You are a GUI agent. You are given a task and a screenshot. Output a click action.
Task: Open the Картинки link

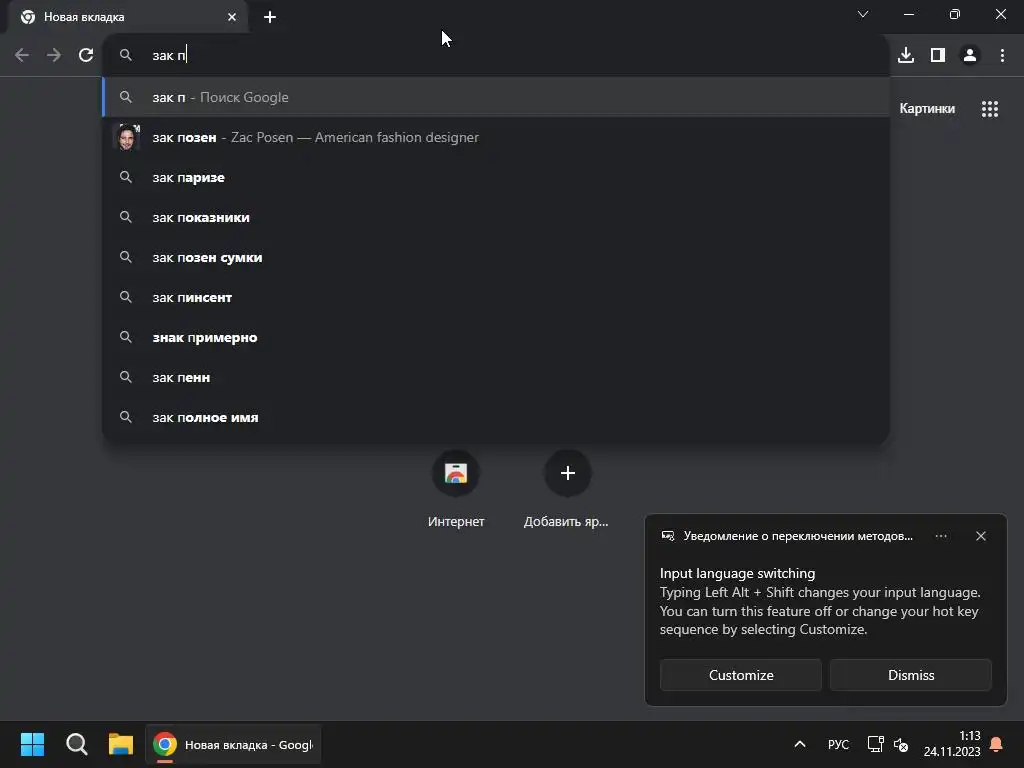coord(927,108)
